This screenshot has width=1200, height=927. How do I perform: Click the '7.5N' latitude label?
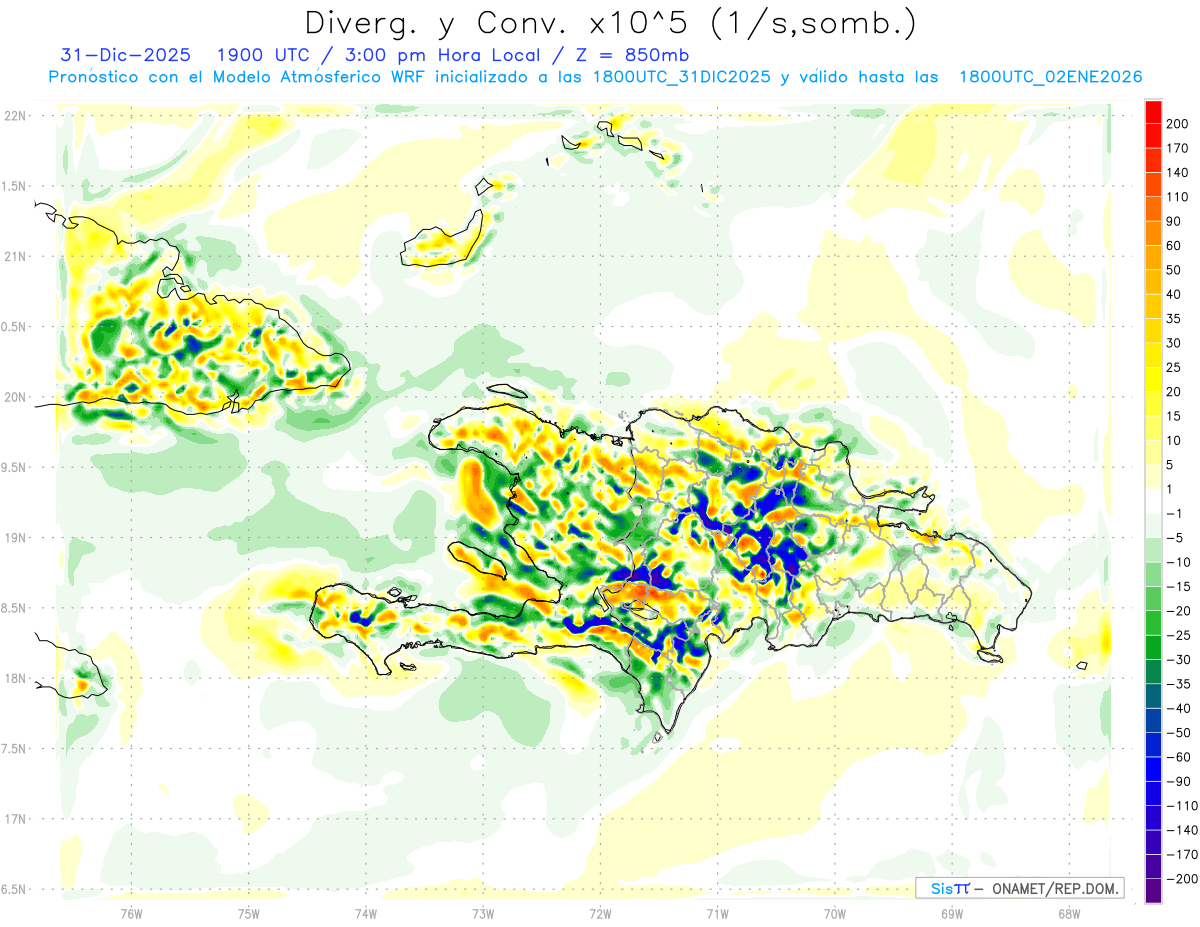tap(15, 748)
